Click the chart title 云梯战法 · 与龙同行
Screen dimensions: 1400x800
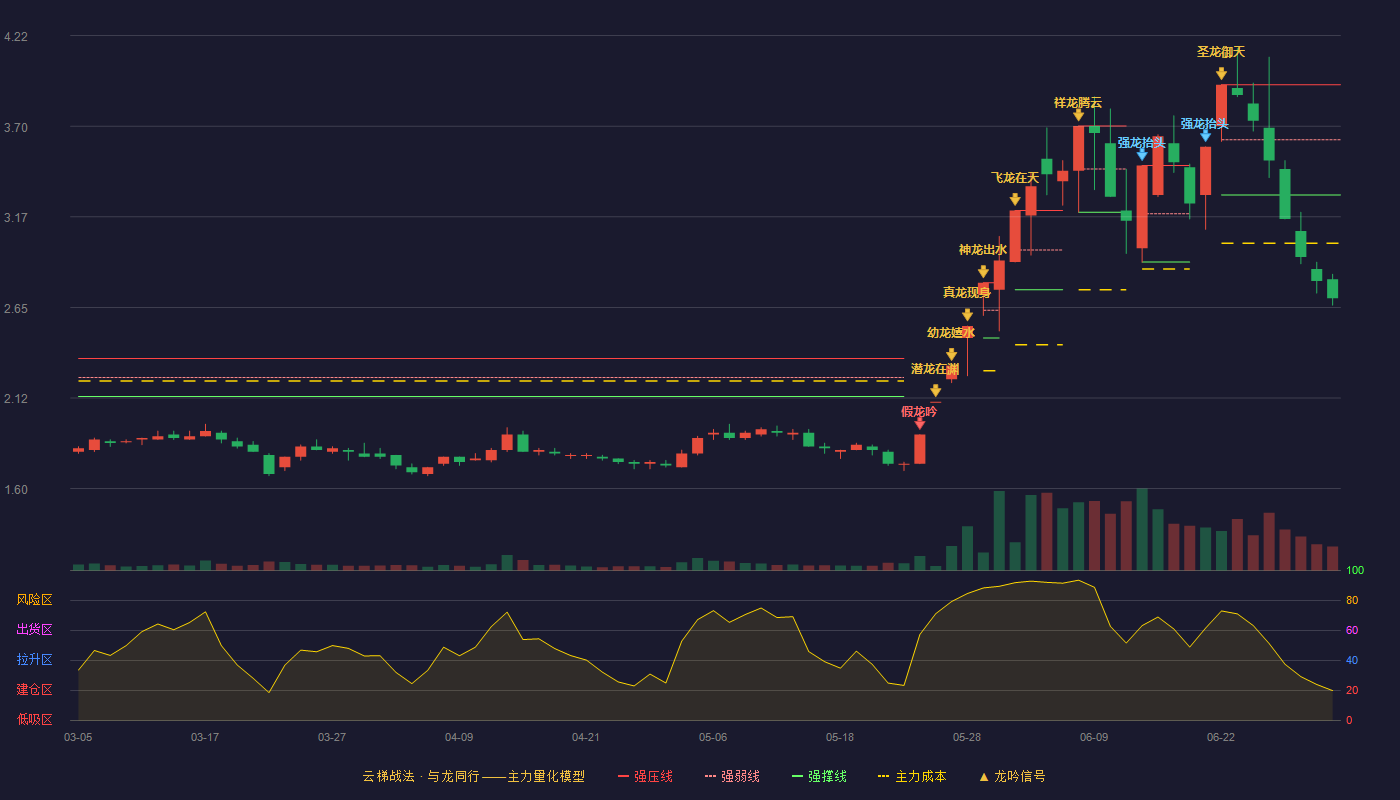pyautogui.click(x=421, y=776)
